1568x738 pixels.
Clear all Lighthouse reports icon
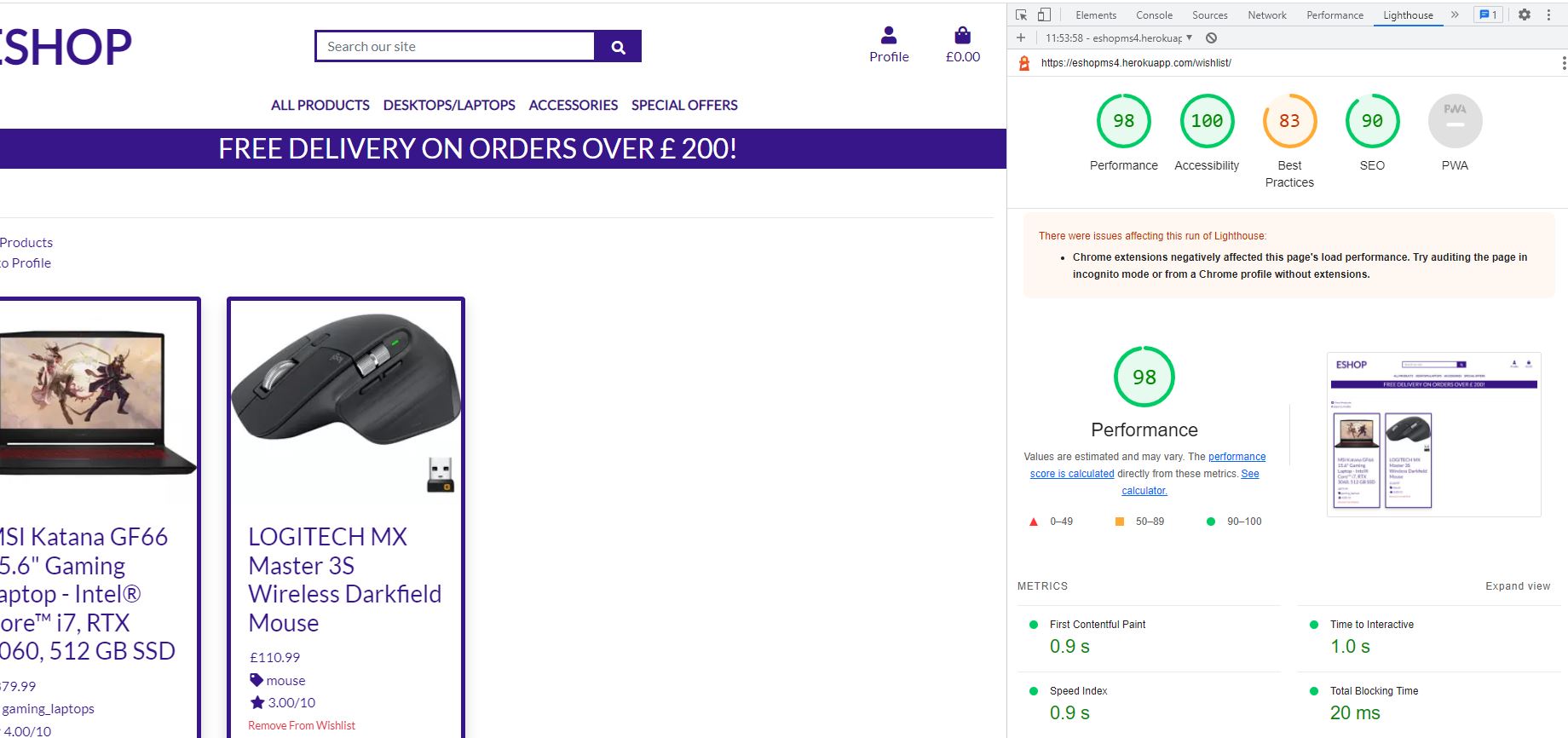1211,38
